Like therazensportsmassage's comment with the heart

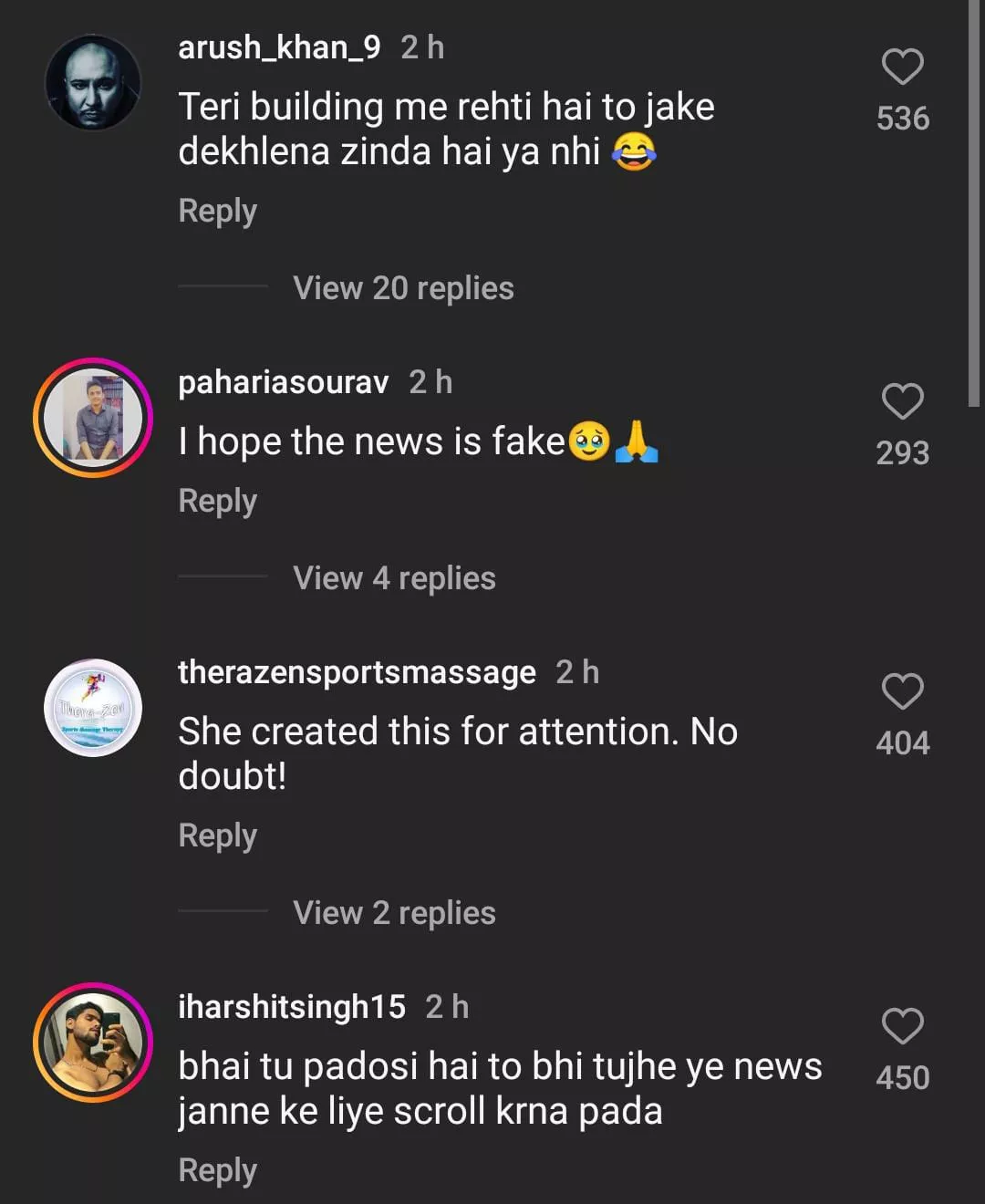point(902,692)
